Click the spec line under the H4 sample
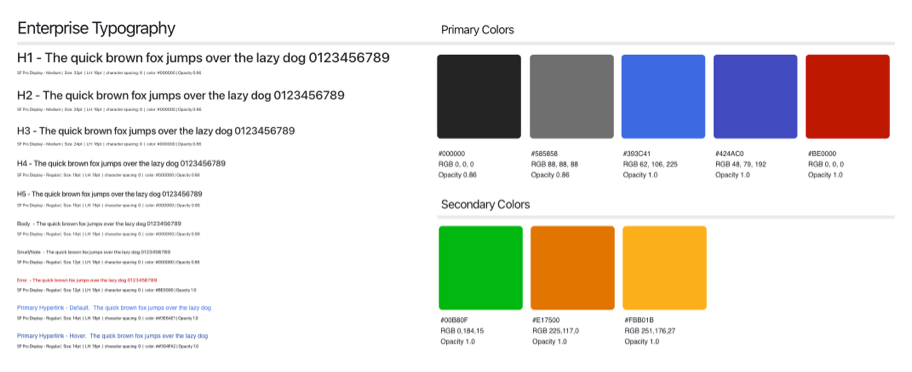912x372 pixels. (109, 175)
